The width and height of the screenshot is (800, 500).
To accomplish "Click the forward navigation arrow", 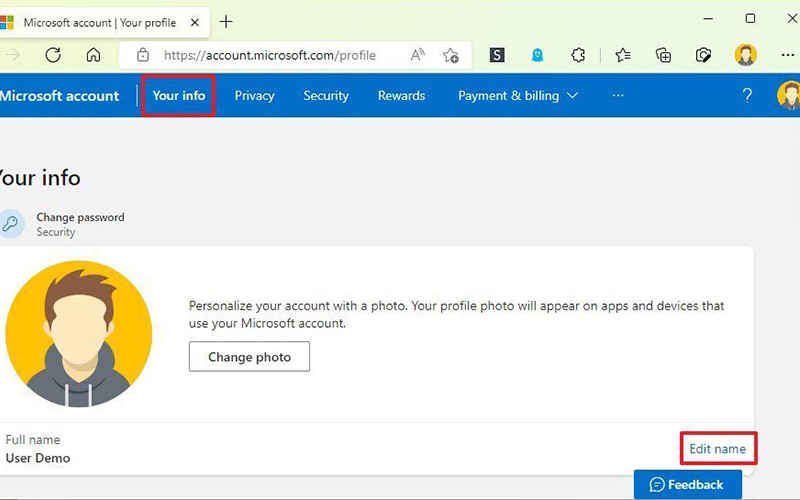I will pyautogui.click(x=13, y=55).
